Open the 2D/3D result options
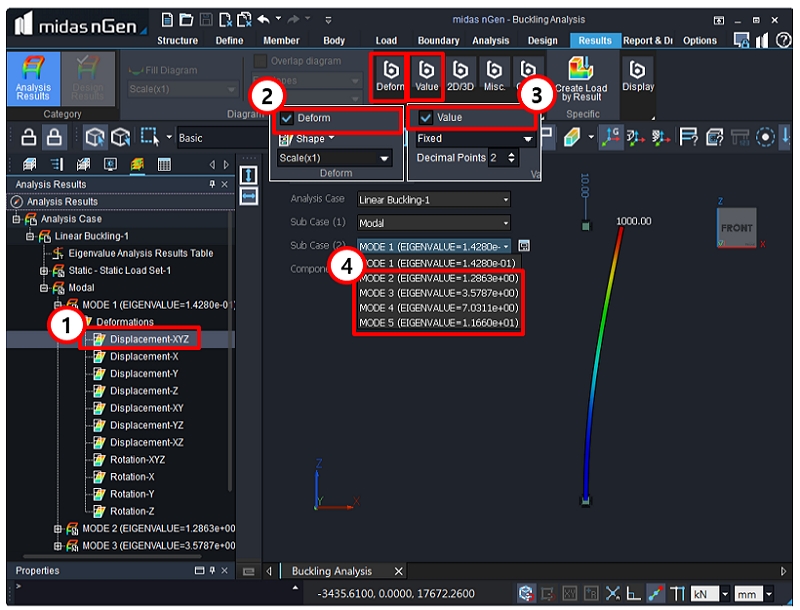This screenshot has height=610, width=800. pos(460,75)
